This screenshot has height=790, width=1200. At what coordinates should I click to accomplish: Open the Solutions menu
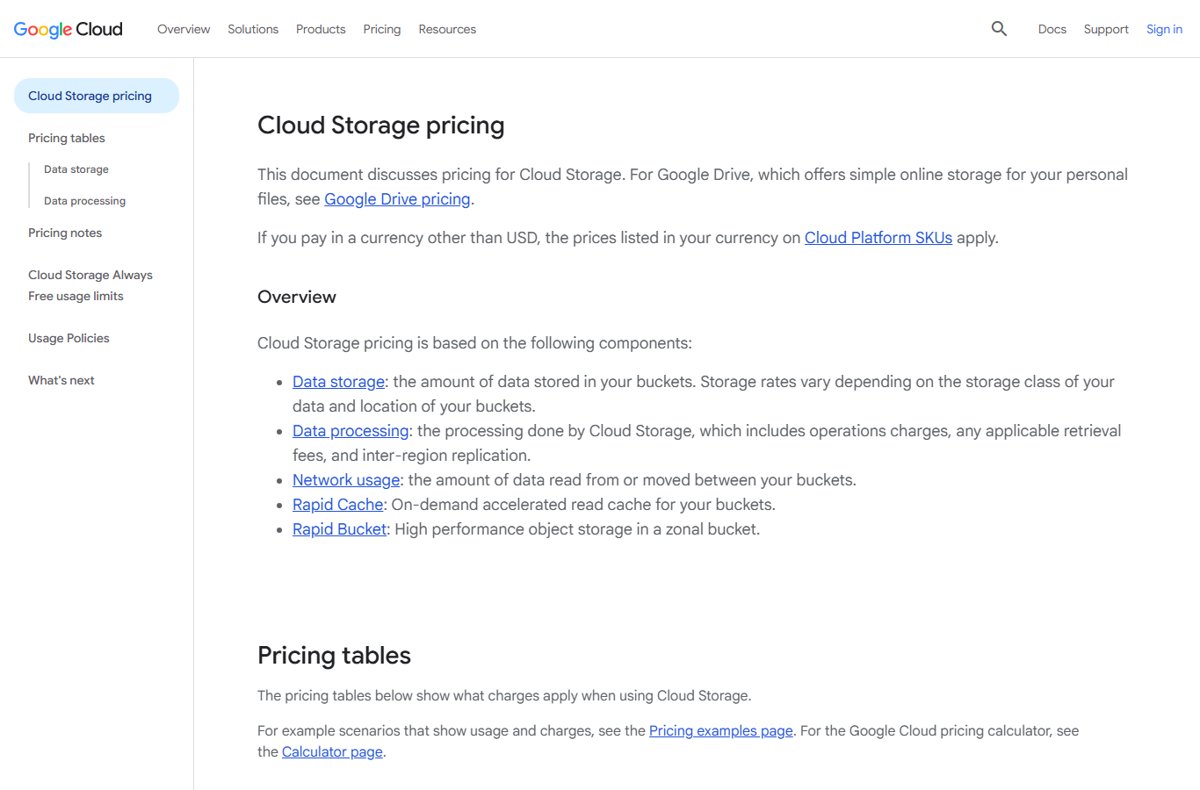[x=253, y=29]
